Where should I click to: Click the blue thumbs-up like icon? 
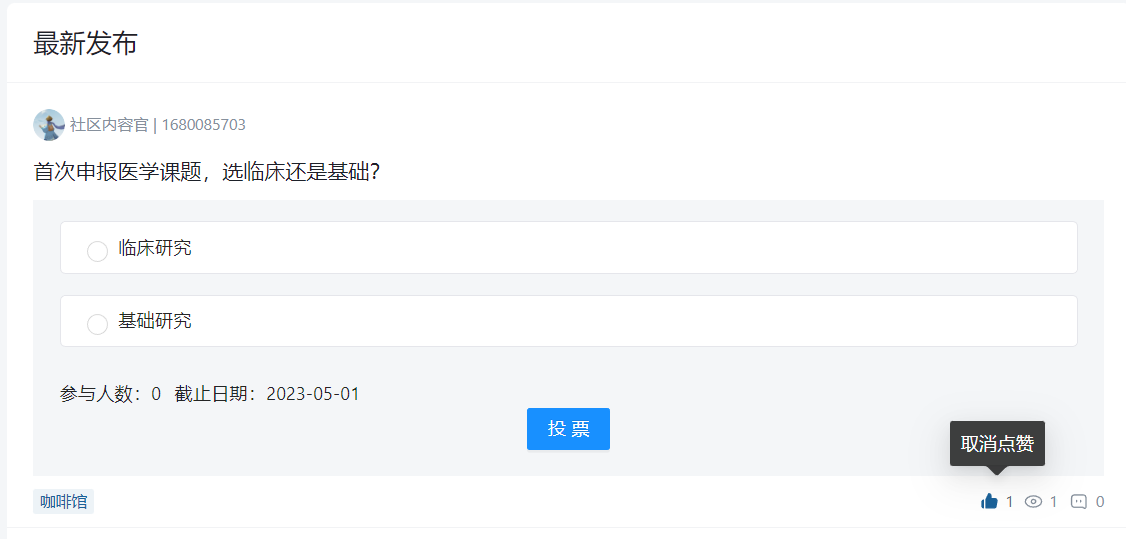[x=989, y=501]
